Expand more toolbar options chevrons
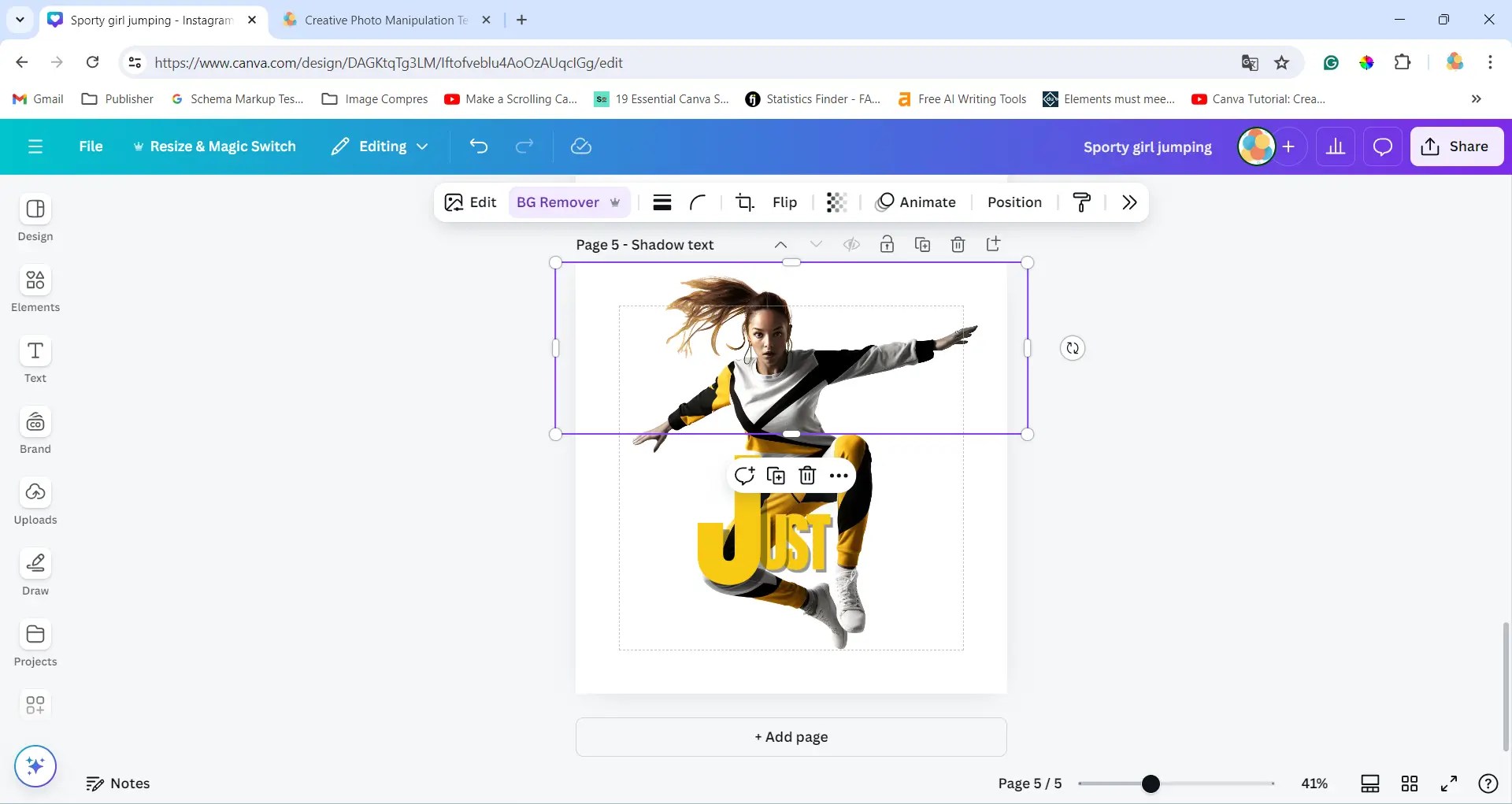The height and width of the screenshot is (804, 1512). tap(1129, 202)
